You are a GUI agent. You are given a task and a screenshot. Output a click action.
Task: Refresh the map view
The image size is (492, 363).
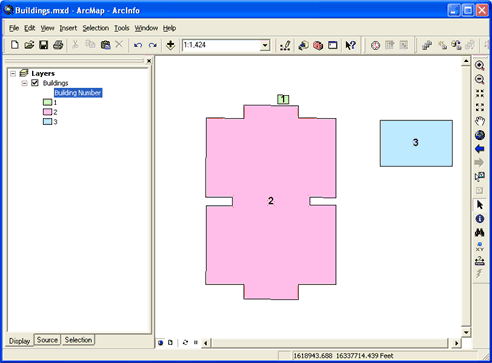click(185, 343)
